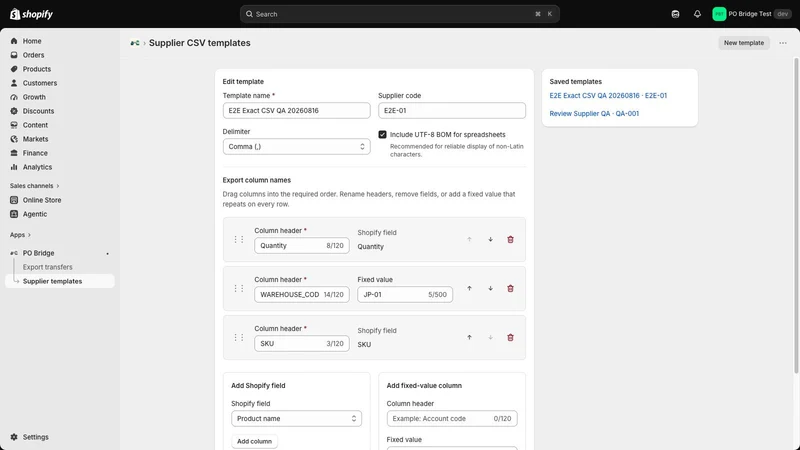Open Markets in sidebar
800x450 pixels.
(35, 139)
